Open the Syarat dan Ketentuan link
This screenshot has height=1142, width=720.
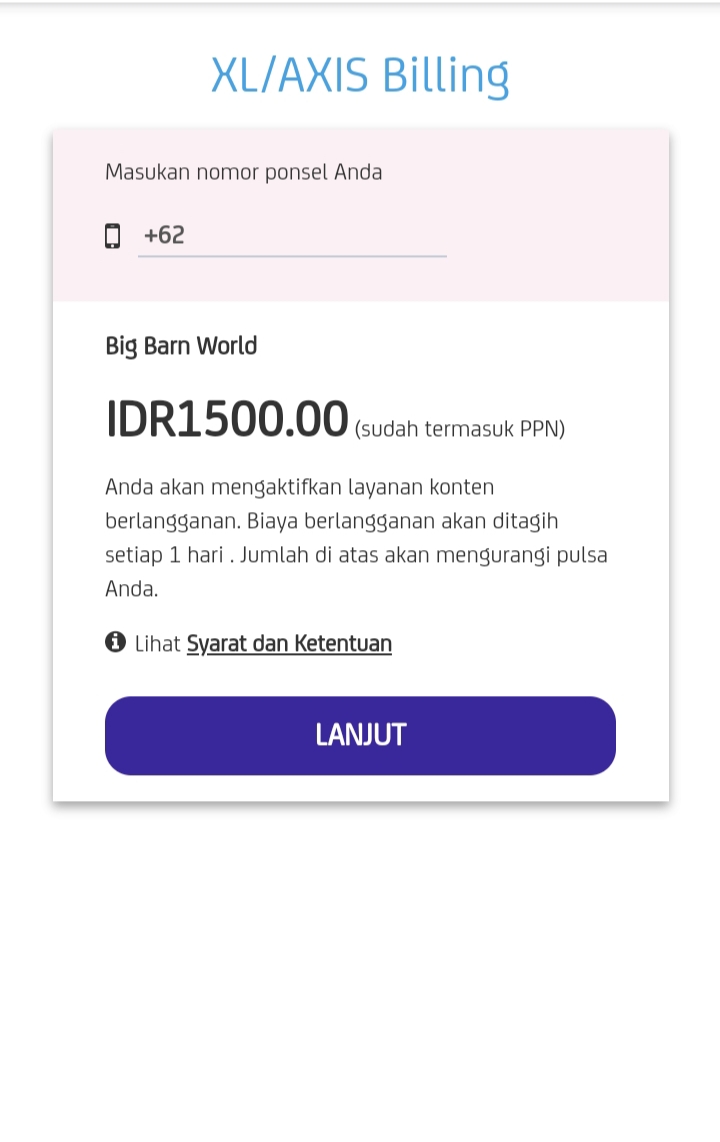(x=289, y=643)
